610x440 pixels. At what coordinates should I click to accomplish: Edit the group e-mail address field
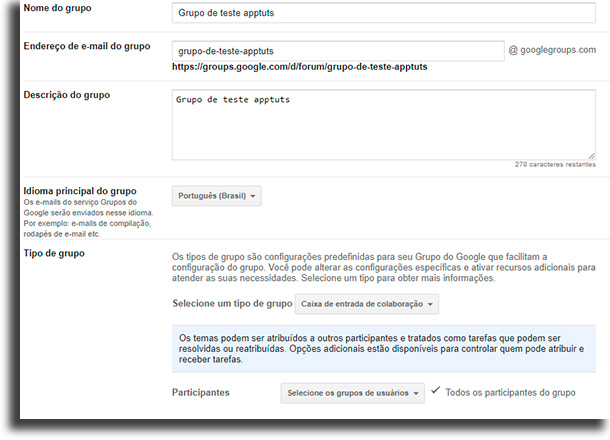pos(338,51)
